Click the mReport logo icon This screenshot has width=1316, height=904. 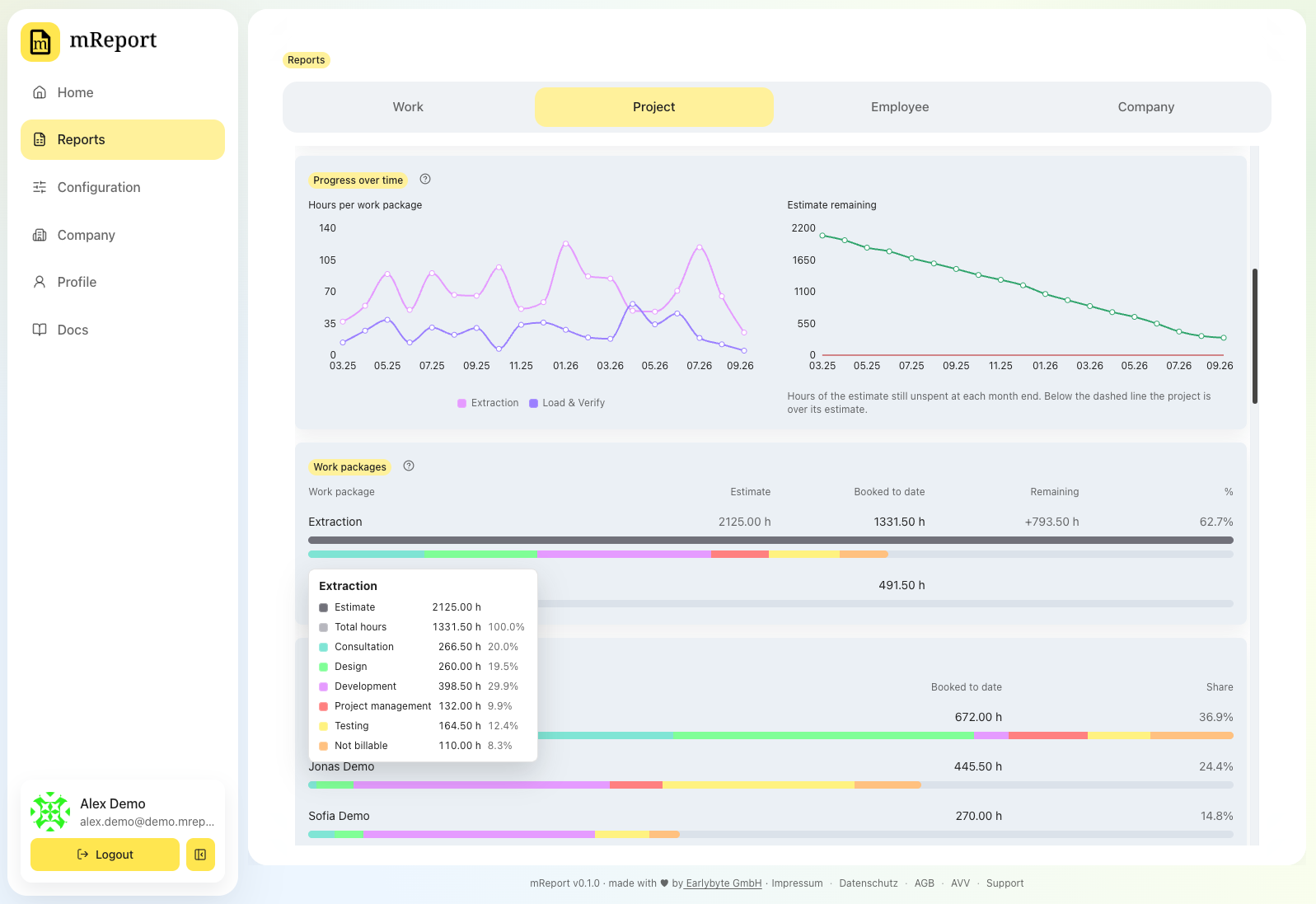(40, 42)
